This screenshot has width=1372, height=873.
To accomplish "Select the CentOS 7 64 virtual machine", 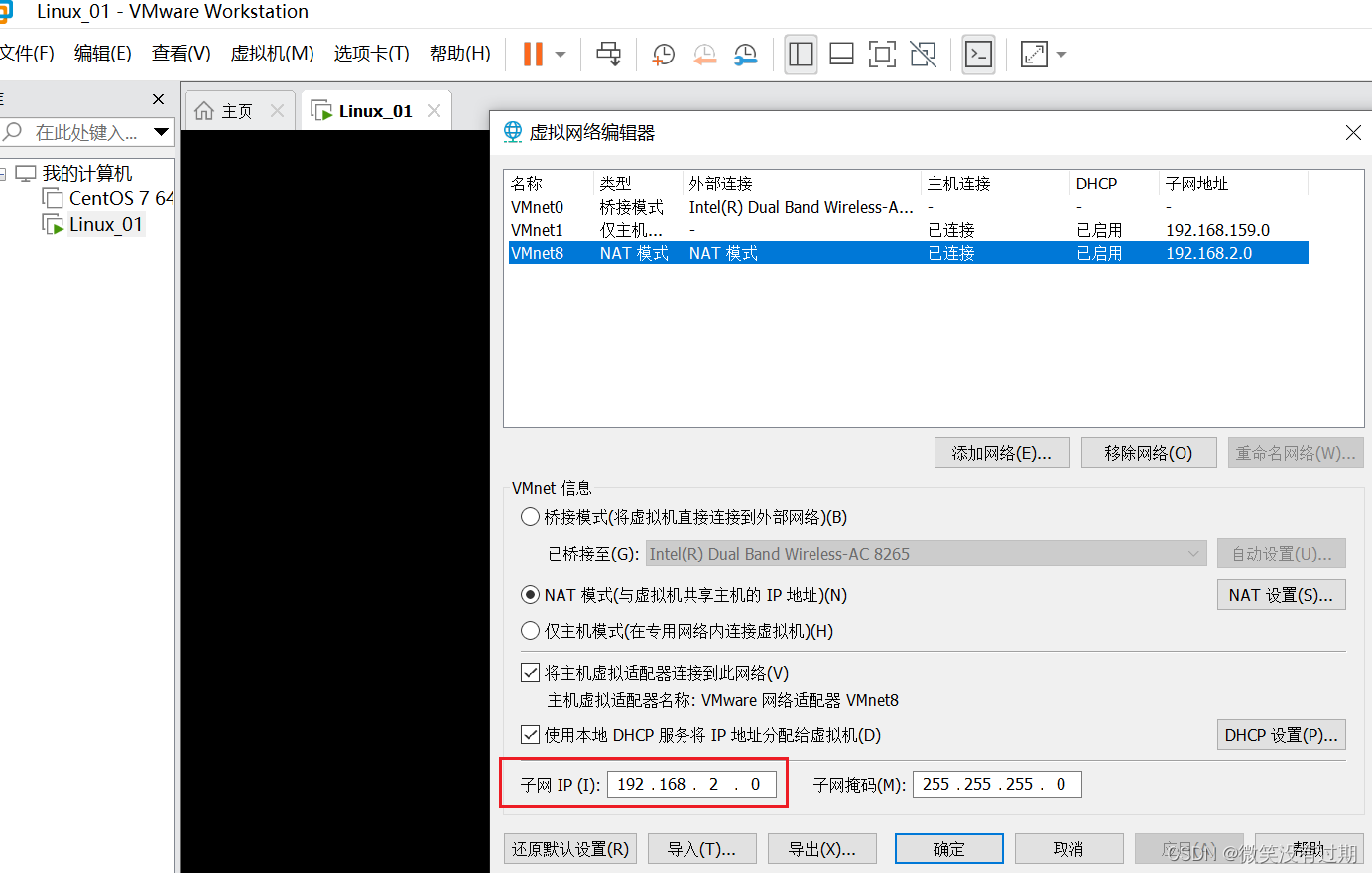I will pyautogui.click(x=121, y=198).
